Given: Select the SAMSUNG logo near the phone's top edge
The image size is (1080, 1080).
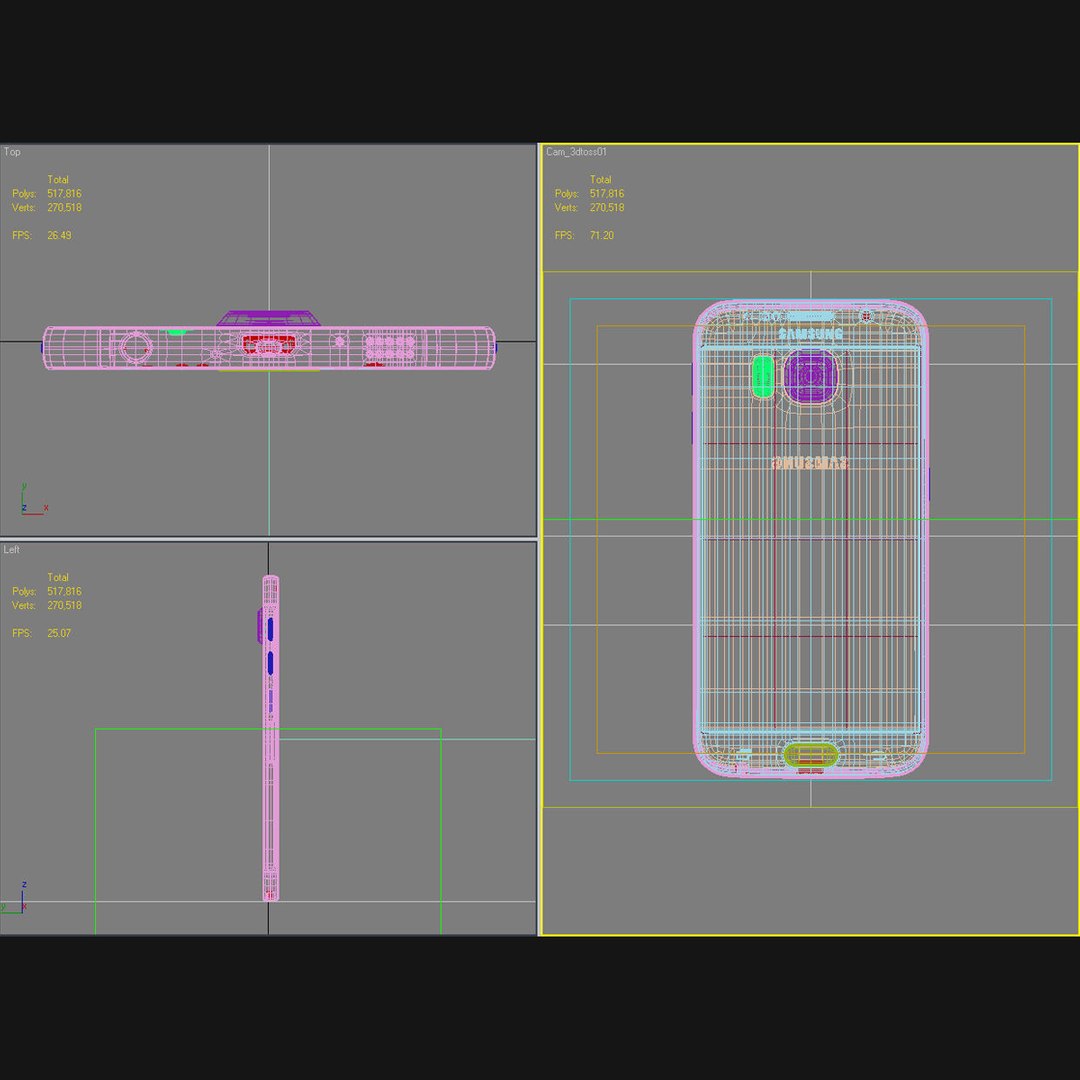Looking at the screenshot, I should coord(811,335).
